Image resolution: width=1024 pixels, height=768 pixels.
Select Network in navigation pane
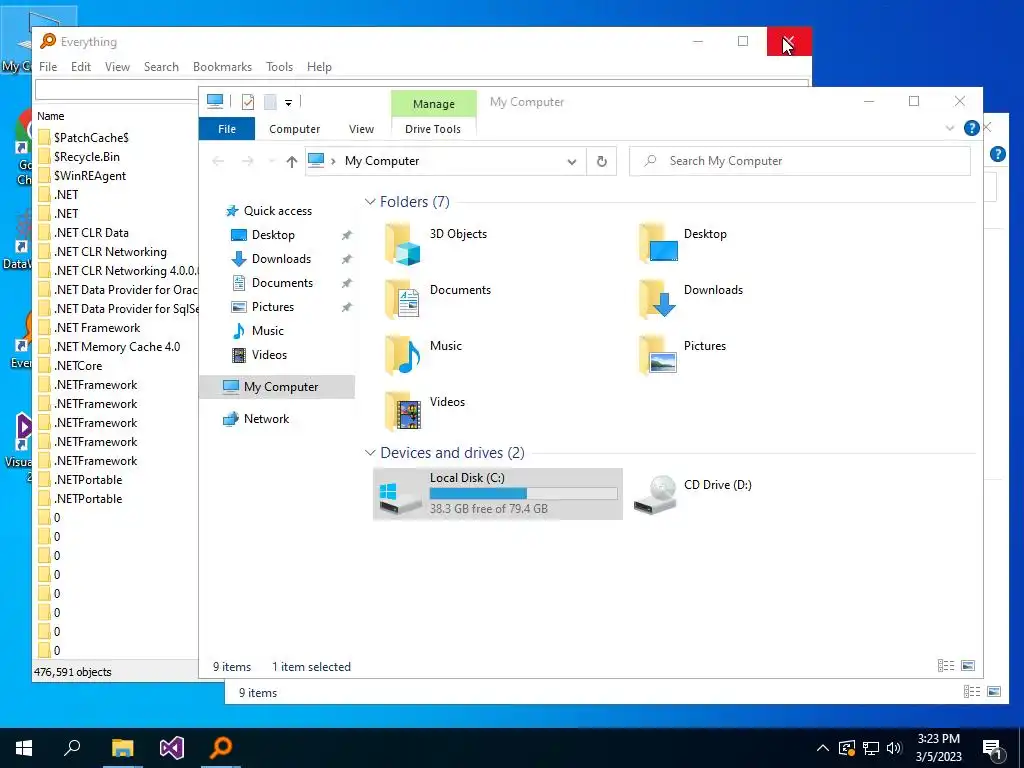tap(266, 419)
